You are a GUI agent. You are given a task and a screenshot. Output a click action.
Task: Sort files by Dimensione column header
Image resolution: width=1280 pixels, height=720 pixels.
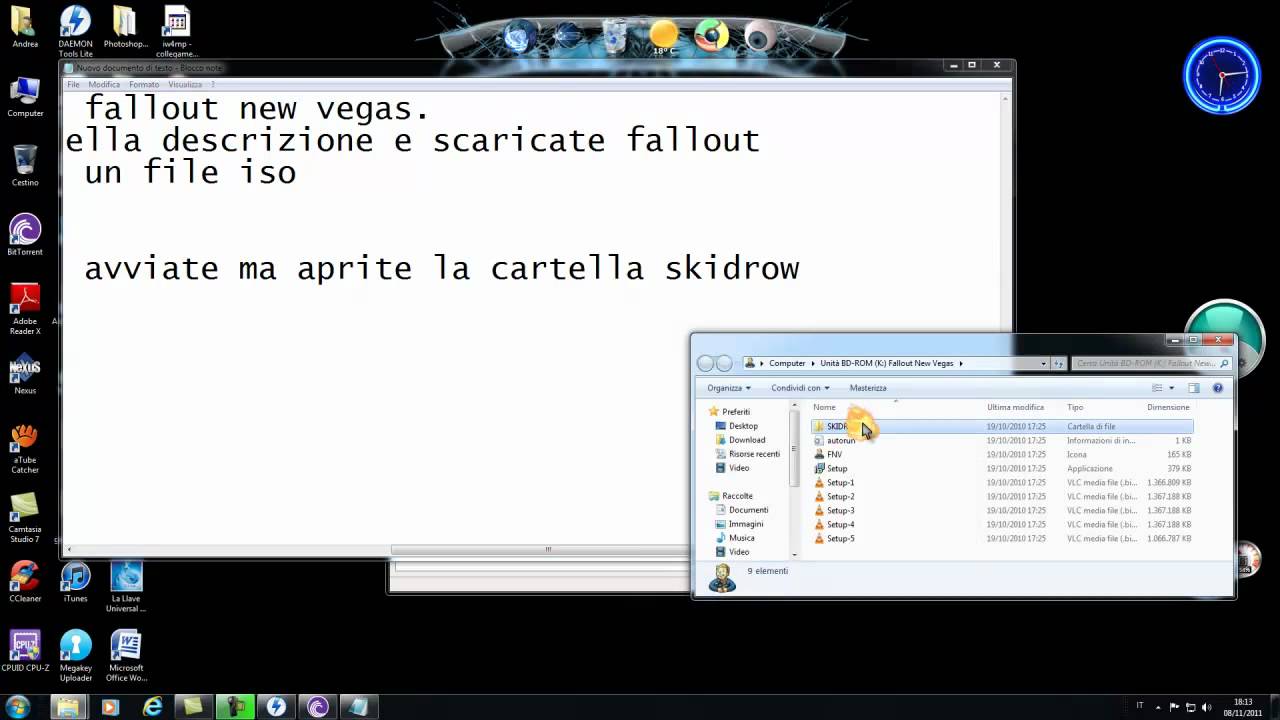(x=1168, y=407)
